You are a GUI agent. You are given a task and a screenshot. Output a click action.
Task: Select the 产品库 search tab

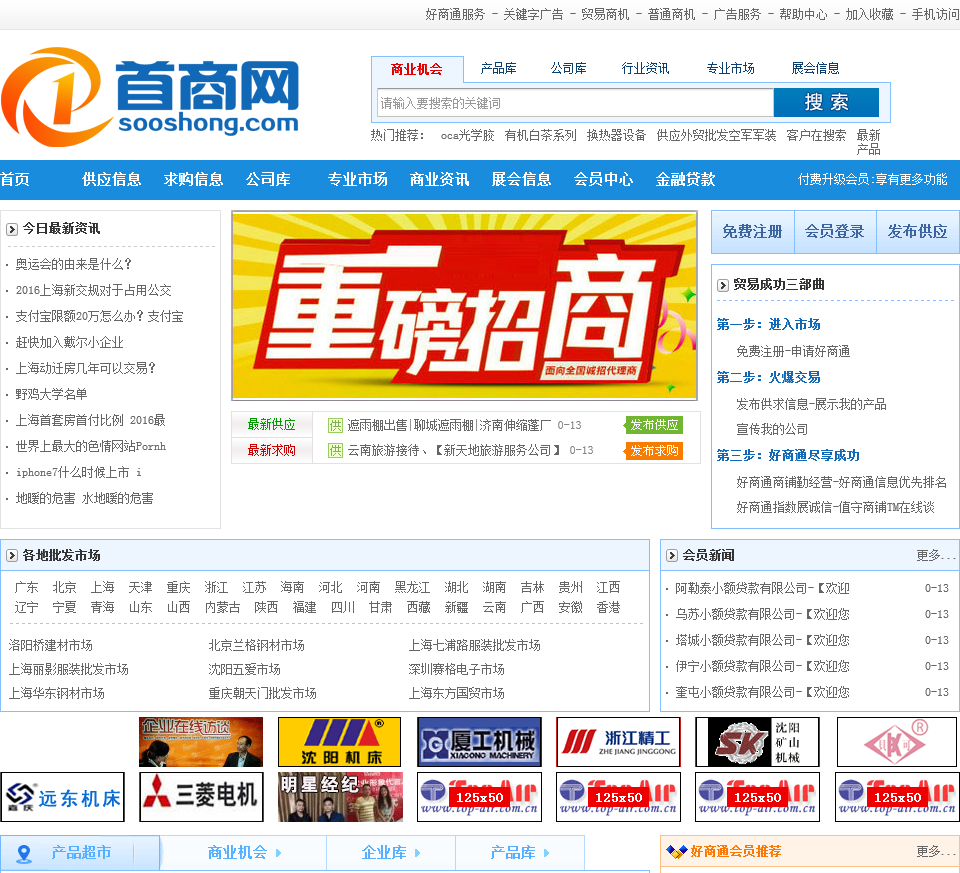coord(498,69)
